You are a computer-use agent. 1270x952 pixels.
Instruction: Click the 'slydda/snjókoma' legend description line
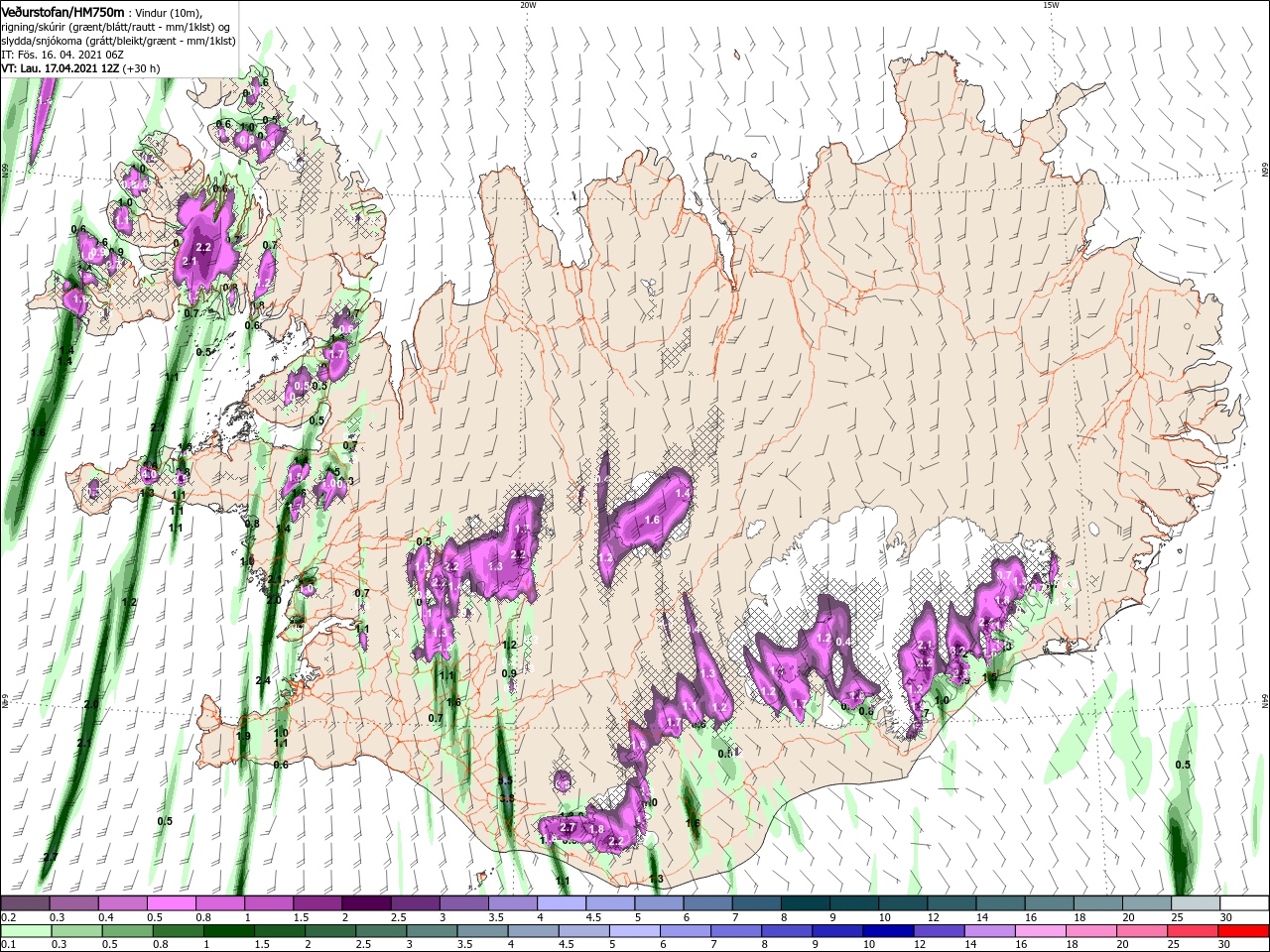[118, 41]
